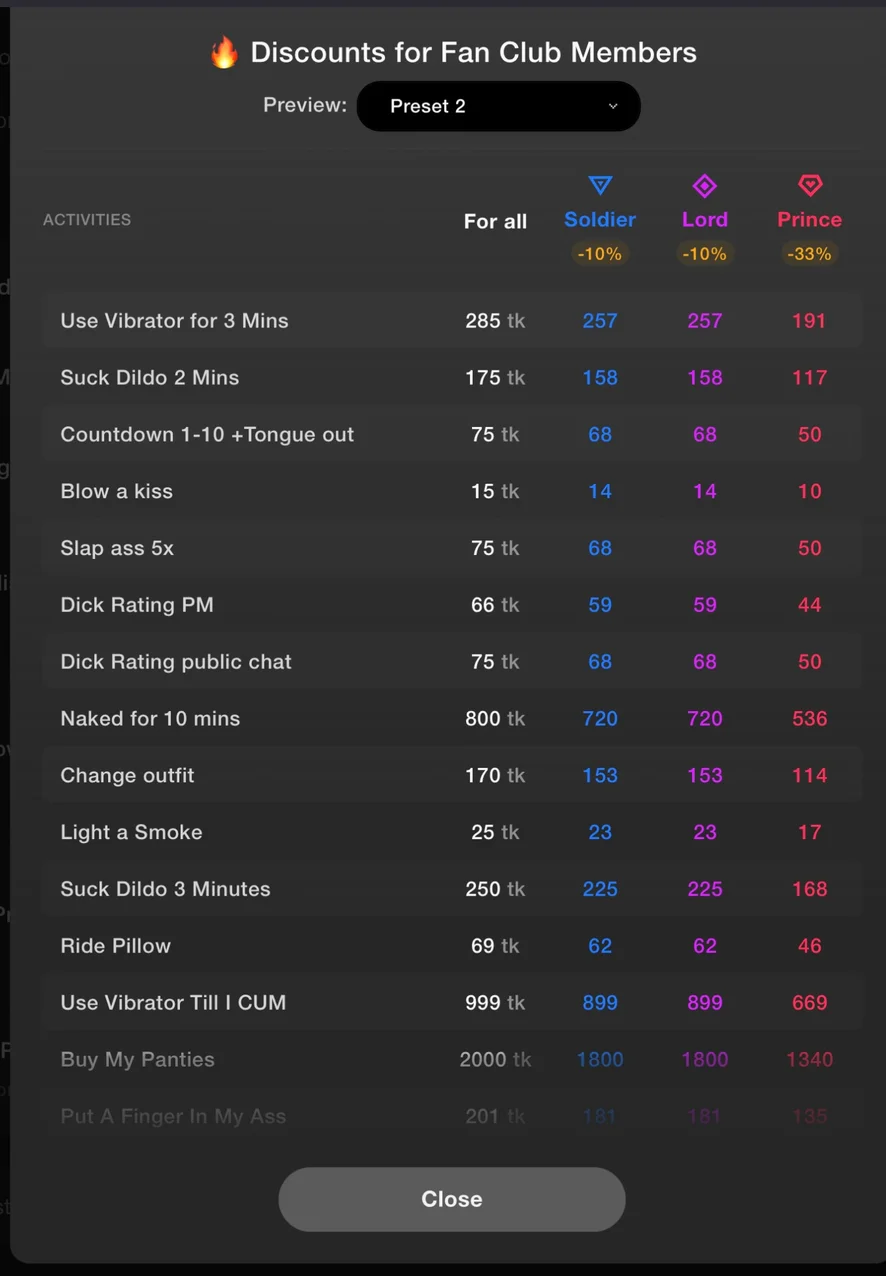Click the ACTIVITIES column heading
Screen dimensions: 886x1276
tap(87, 220)
